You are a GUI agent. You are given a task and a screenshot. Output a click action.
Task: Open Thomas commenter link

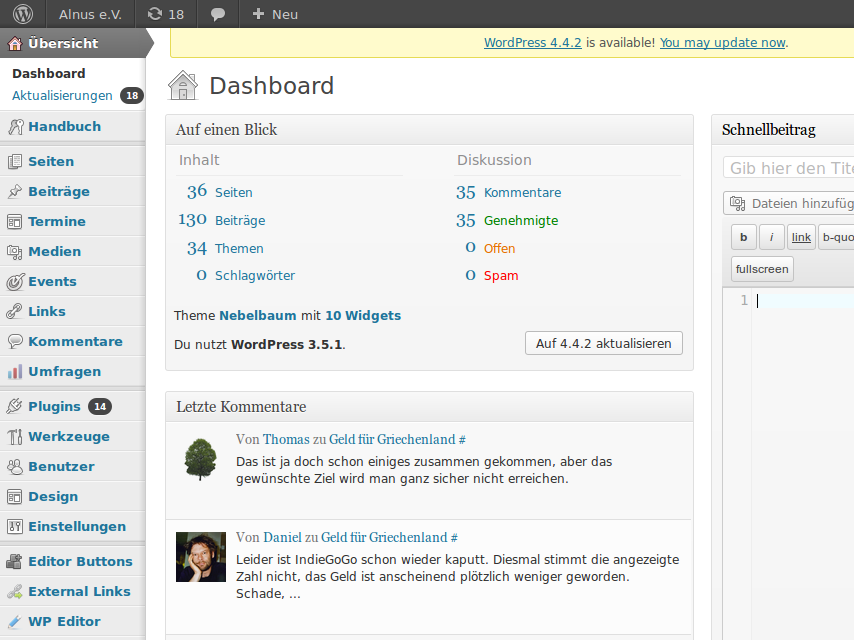[286, 440]
